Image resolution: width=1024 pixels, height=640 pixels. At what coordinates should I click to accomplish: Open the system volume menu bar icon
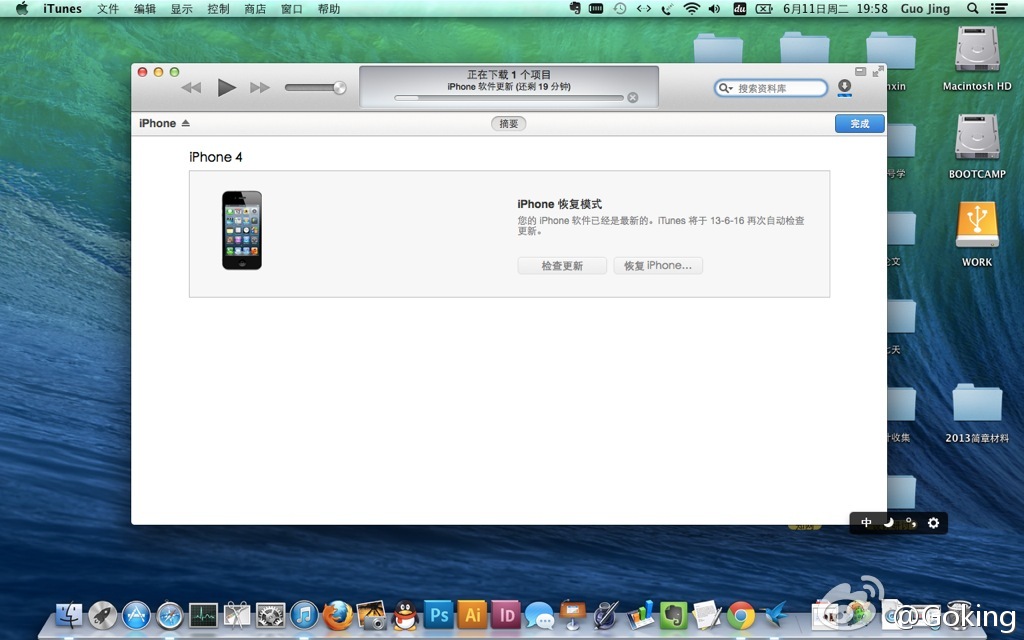pyautogui.click(x=714, y=8)
